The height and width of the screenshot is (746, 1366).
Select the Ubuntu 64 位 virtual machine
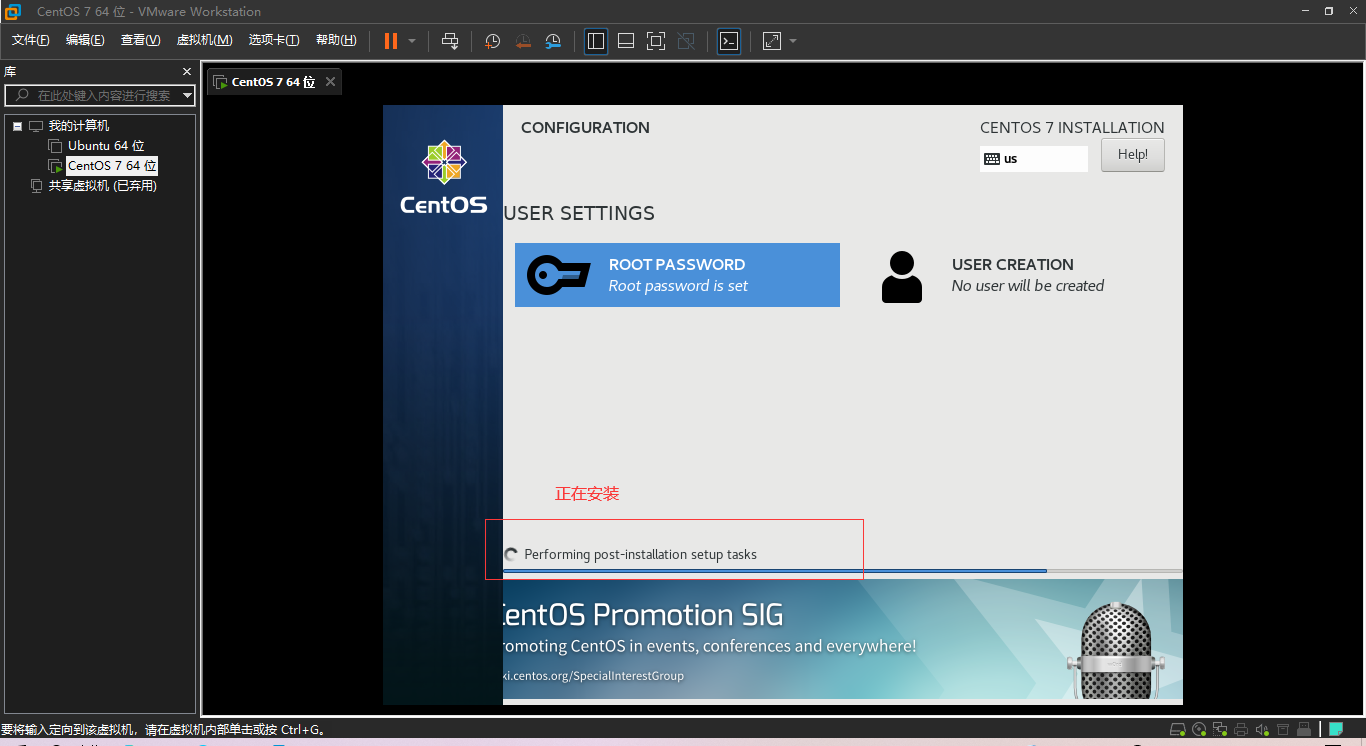pos(106,146)
